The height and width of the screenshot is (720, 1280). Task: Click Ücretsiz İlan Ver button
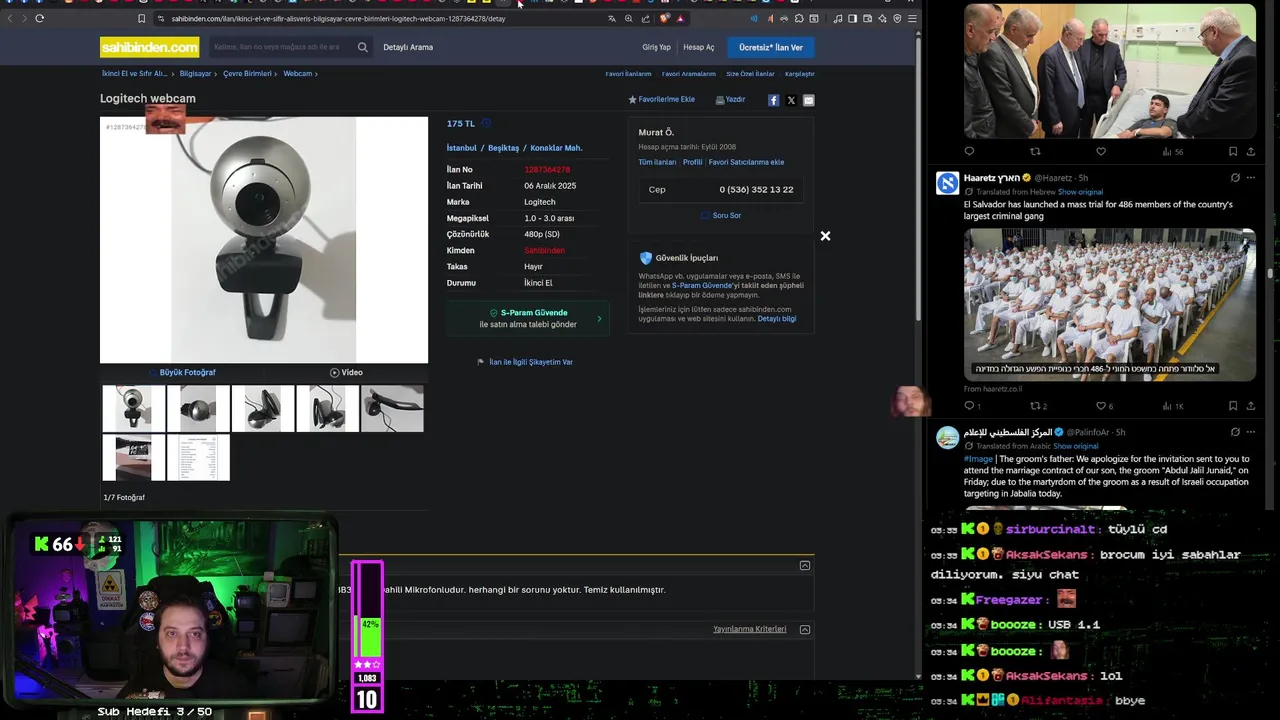[770, 47]
